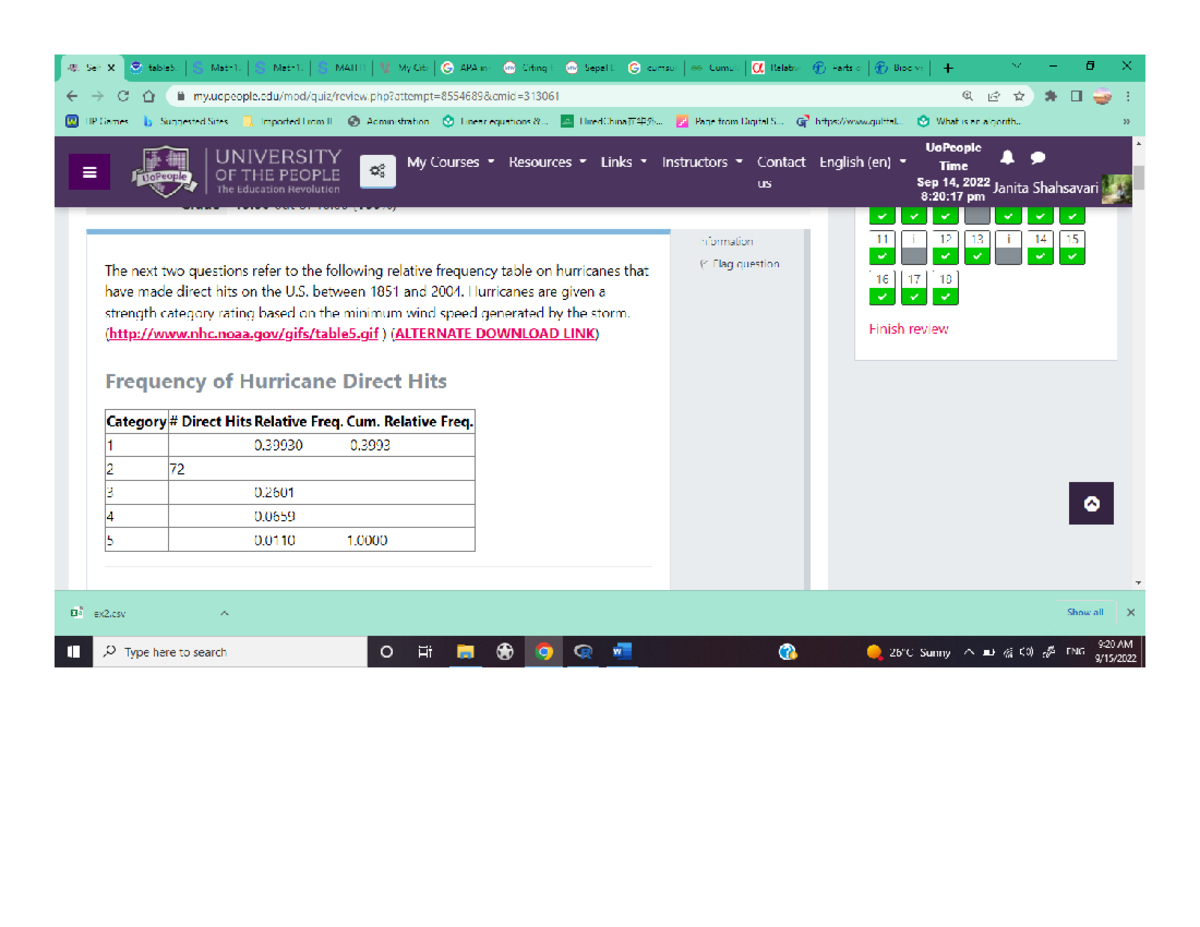The image size is (1200, 927).
Task: Open the Resources dropdown menu
Action: tap(540, 162)
